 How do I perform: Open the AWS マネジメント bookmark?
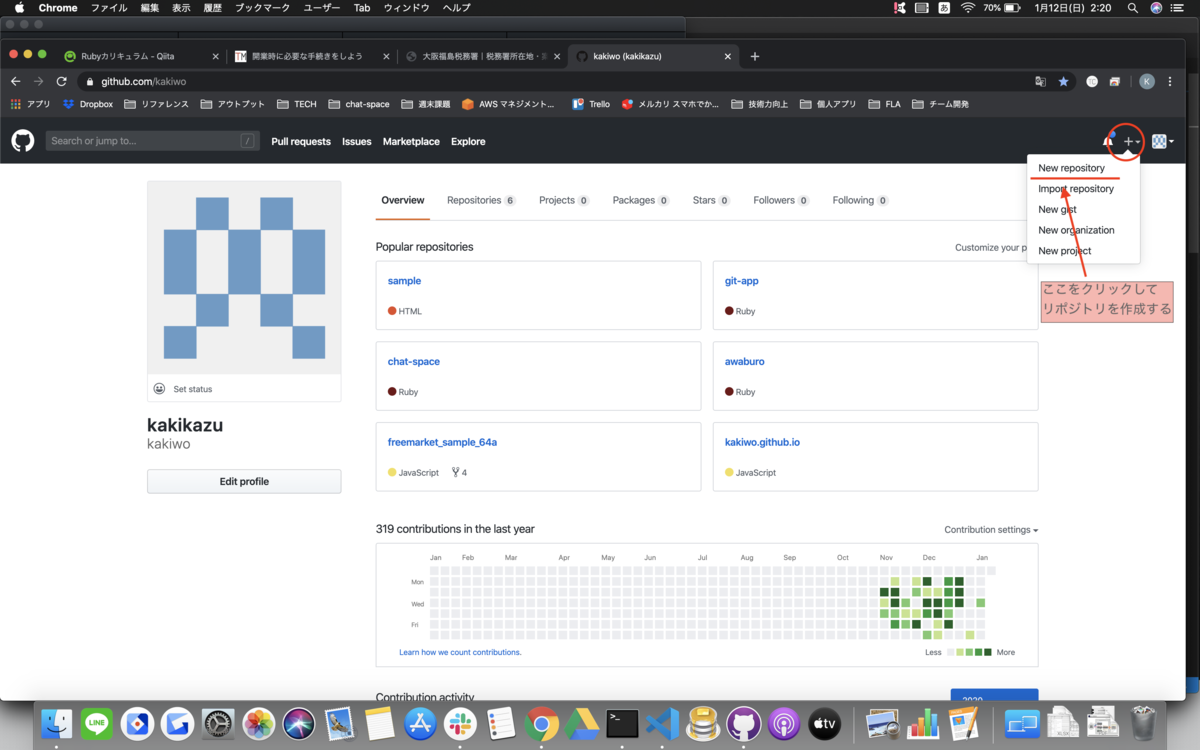pyautogui.click(x=508, y=104)
